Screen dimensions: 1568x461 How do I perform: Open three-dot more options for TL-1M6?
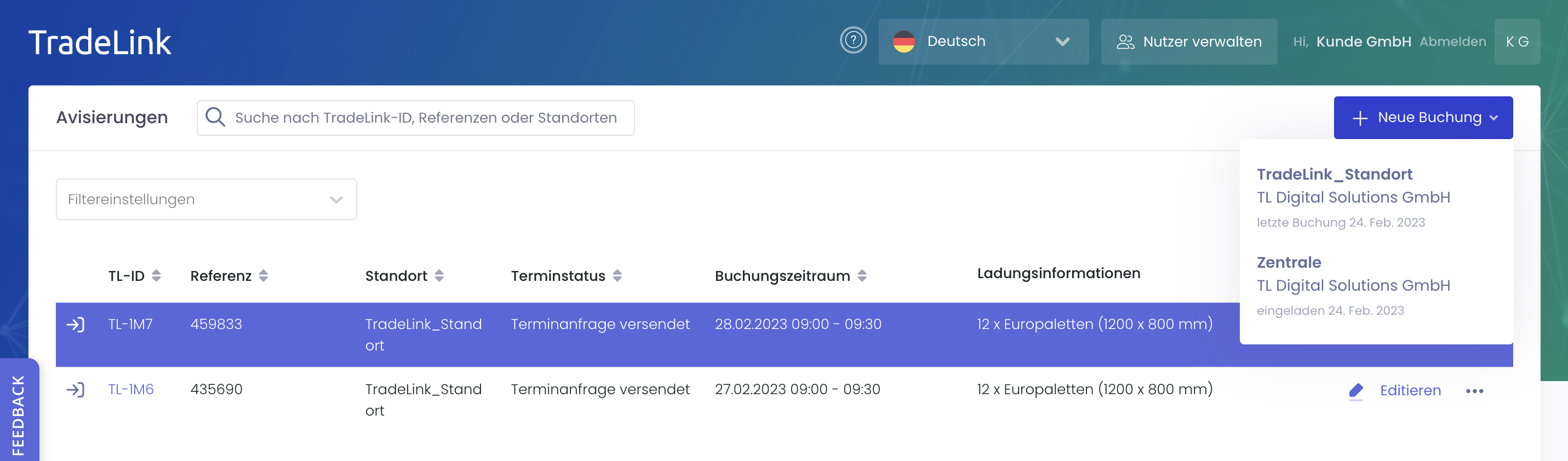click(1474, 390)
